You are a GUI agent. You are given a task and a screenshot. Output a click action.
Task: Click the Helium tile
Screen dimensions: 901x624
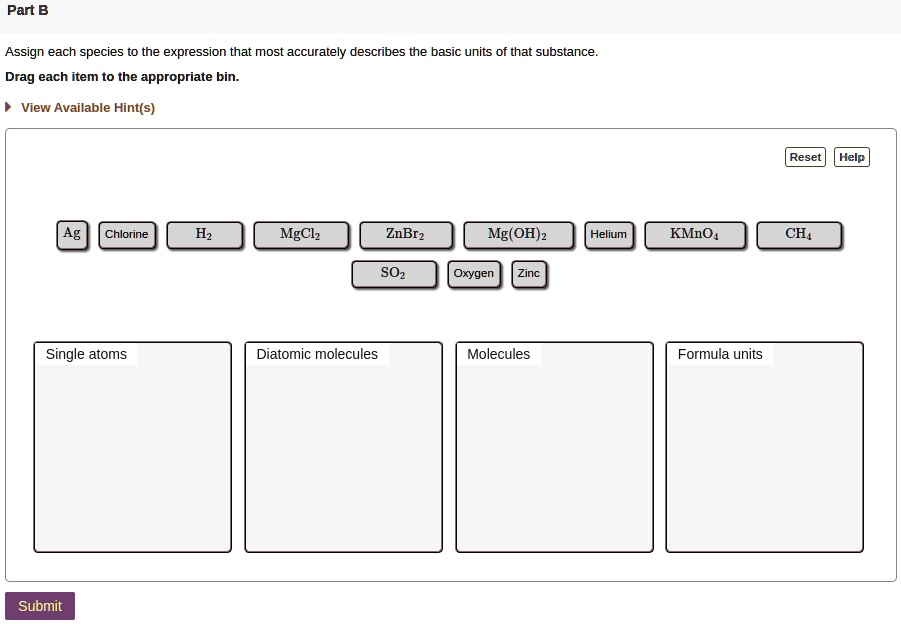(608, 234)
